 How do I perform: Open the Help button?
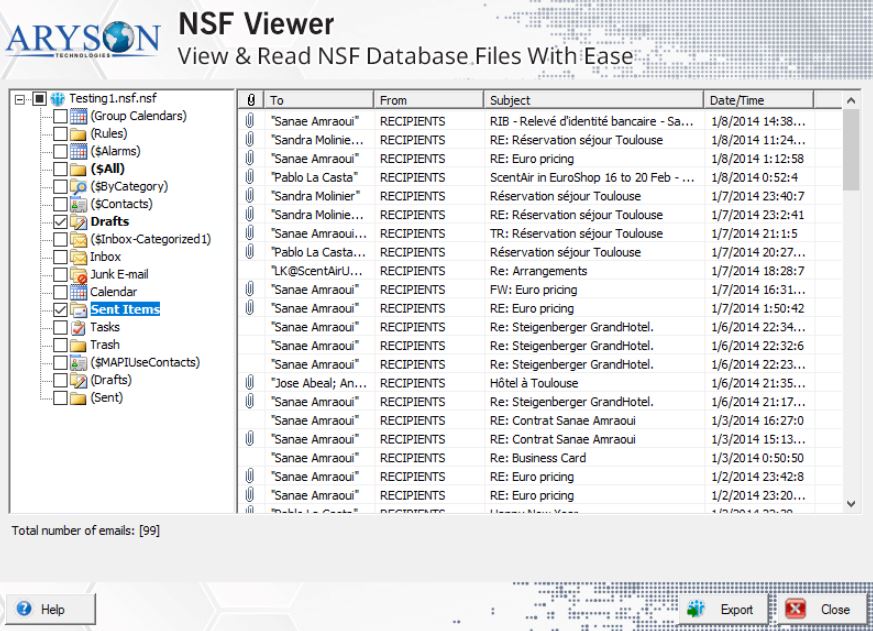tap(51, 609)
